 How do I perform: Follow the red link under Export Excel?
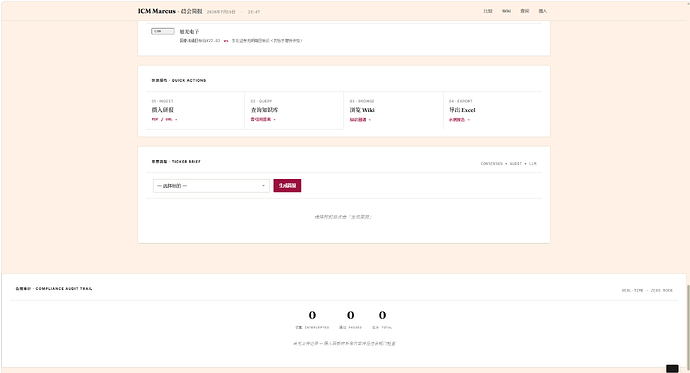[459, 120]
